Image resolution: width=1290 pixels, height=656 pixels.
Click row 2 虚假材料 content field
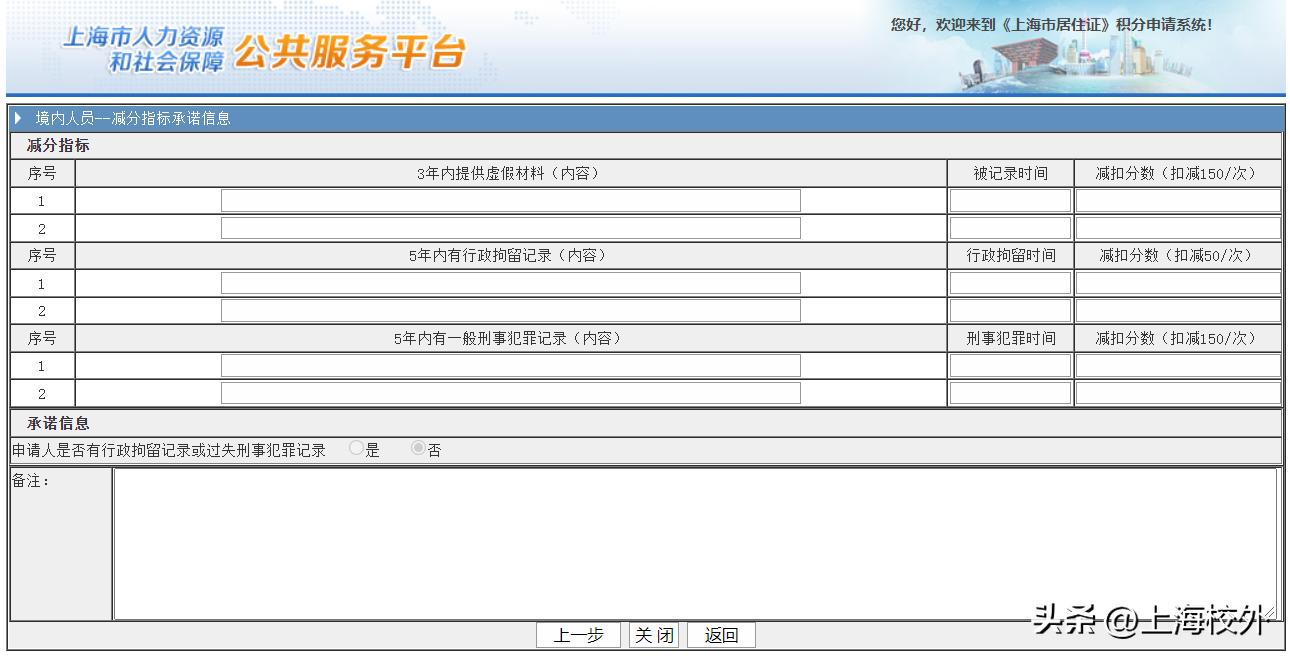coord(511,229)
